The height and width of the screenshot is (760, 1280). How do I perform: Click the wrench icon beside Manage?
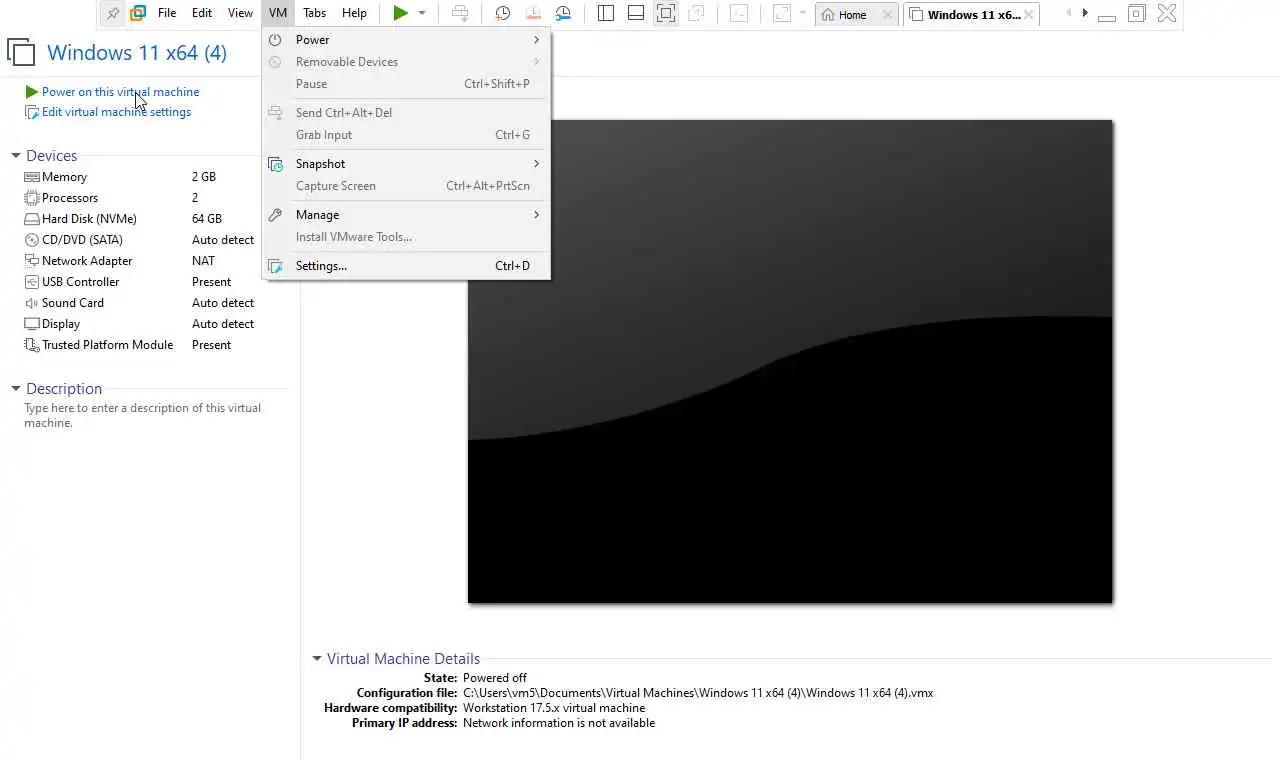[x=275, y=215]
